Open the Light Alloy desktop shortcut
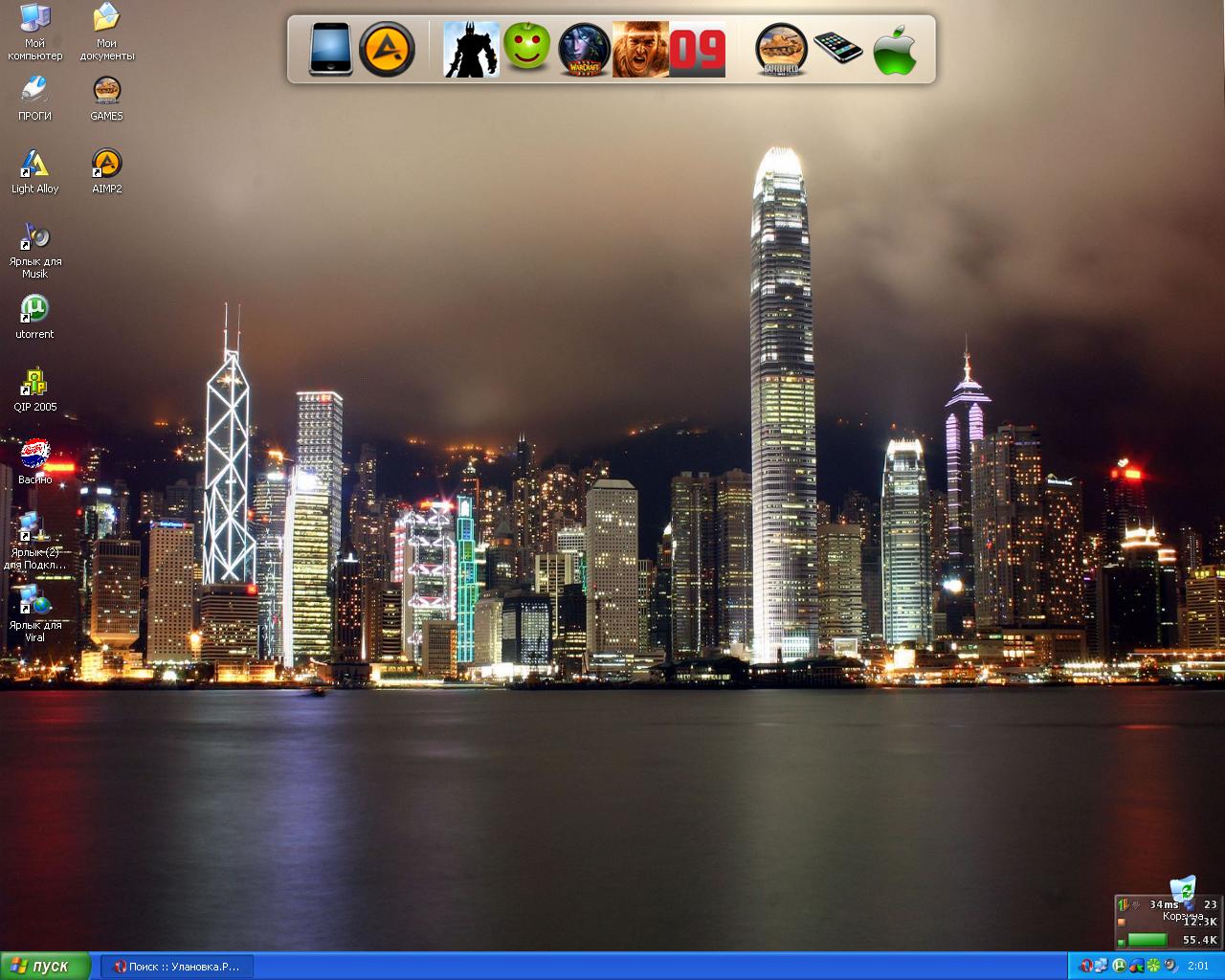Image resolution: width=1225 pixels, height=980 pixels. coord(34,165)
